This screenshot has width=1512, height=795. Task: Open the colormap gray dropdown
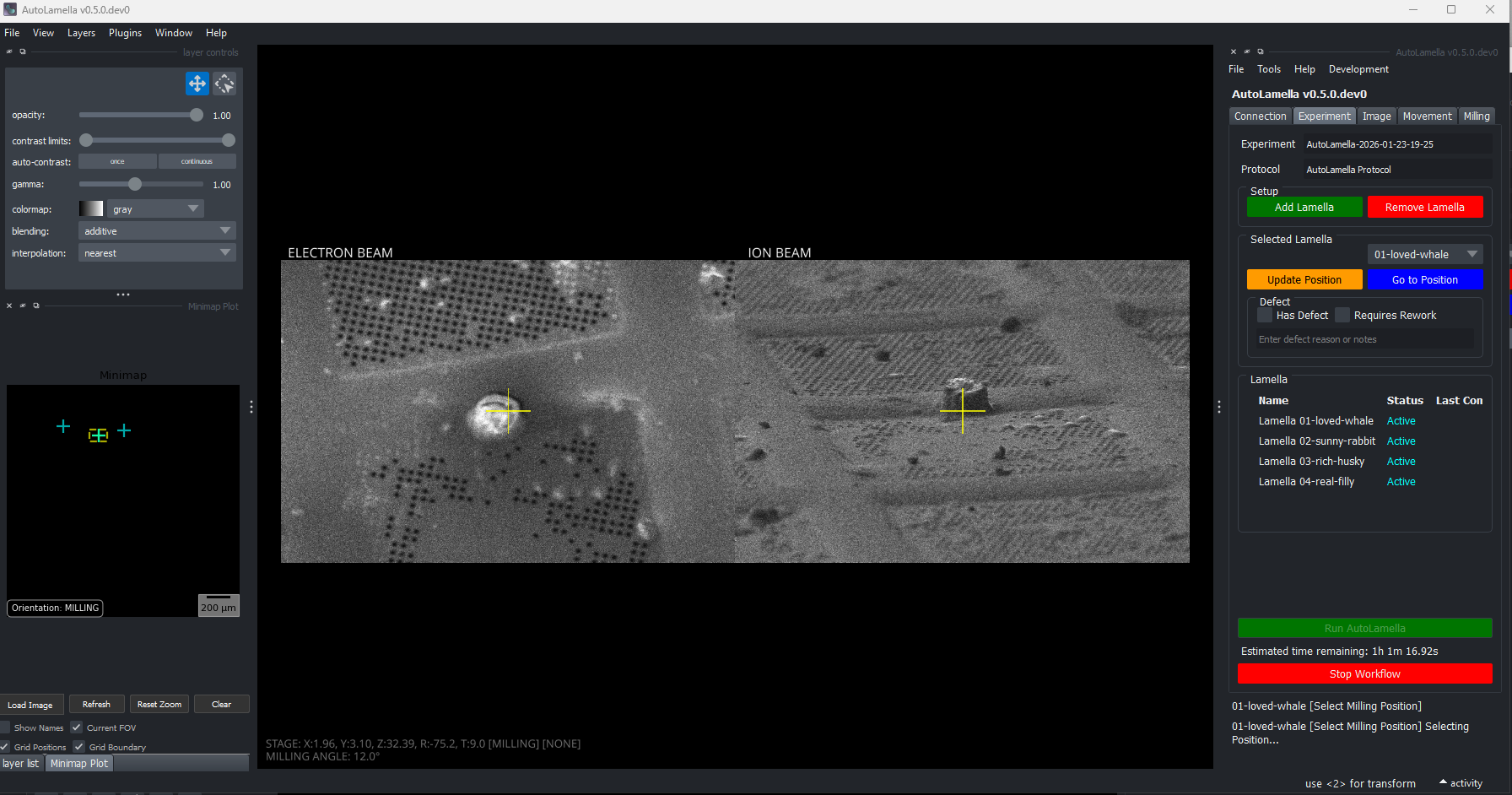[x=155, y=209]
